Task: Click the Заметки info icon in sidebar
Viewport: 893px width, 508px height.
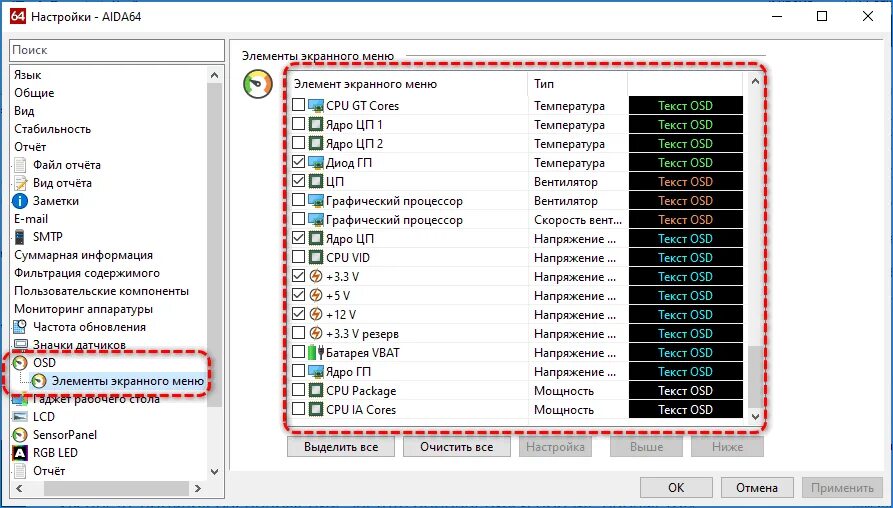Action: 20,201
